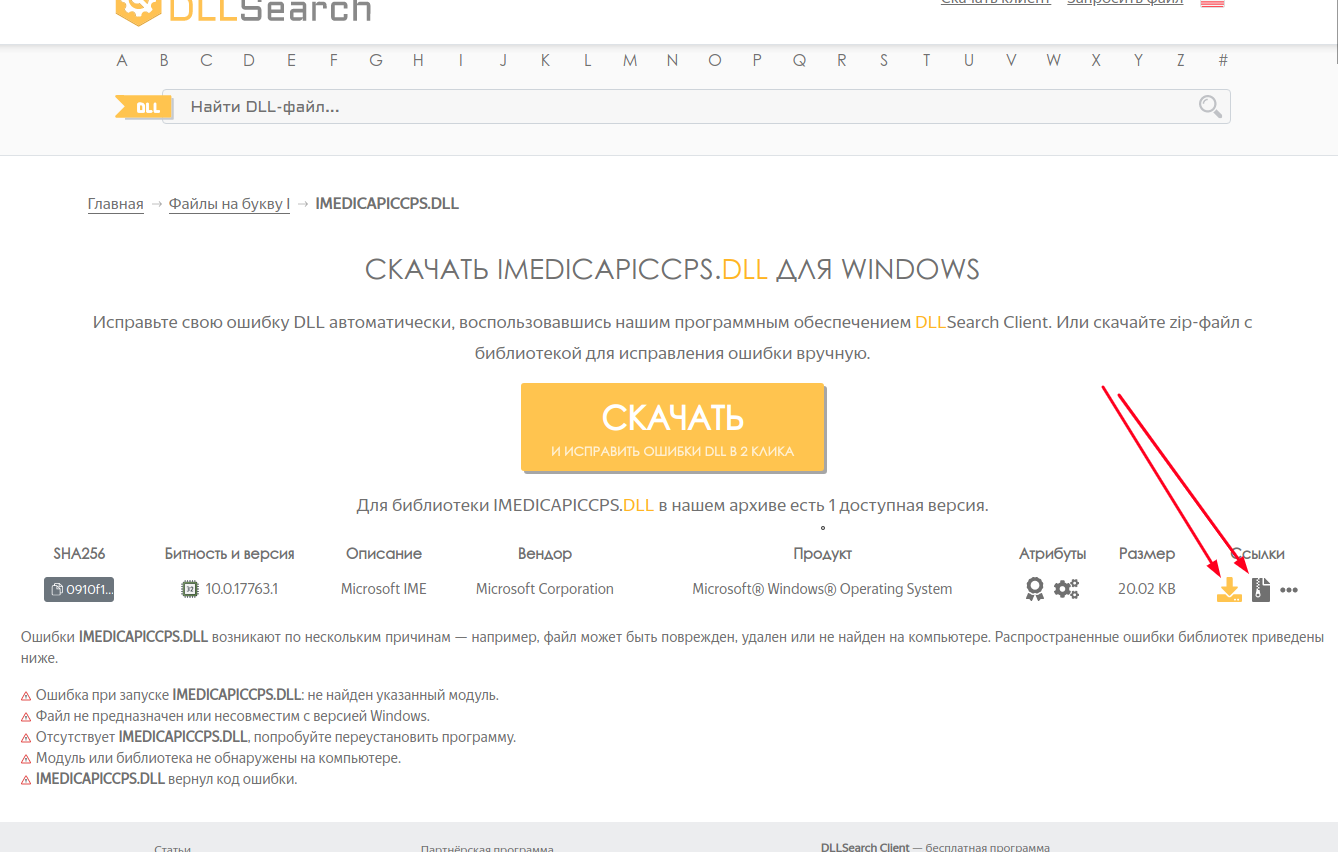Choose letter Z in the alphabet bar
The height and width of the screenshot is (852, 1338).
[1181, 60]
